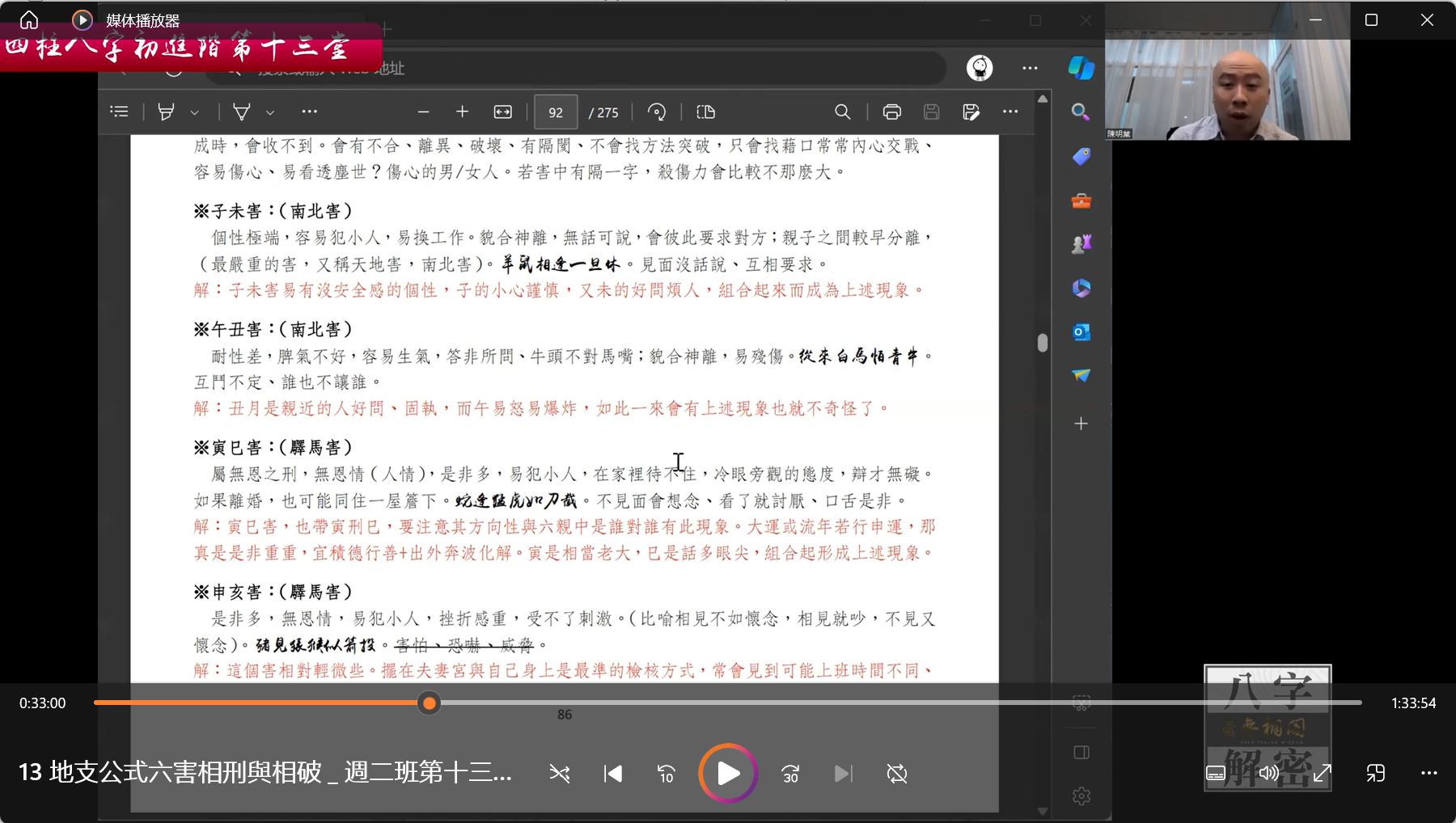The height and width of the screenshot is (823, 1456).
Task: Select the PDF eraser tool
Action: 241,112
